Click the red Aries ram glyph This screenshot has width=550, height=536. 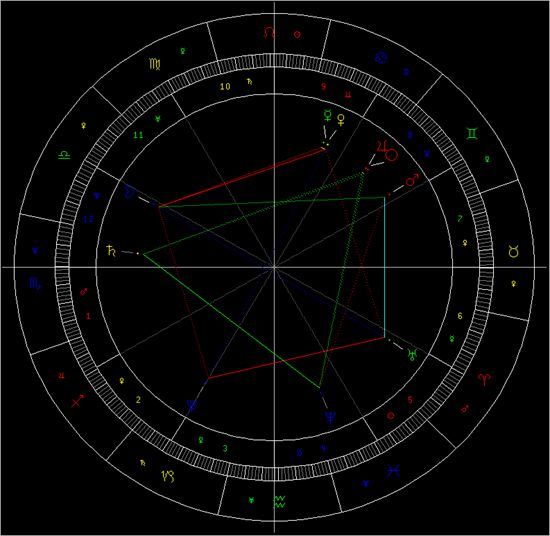click(x=484, y=379)
